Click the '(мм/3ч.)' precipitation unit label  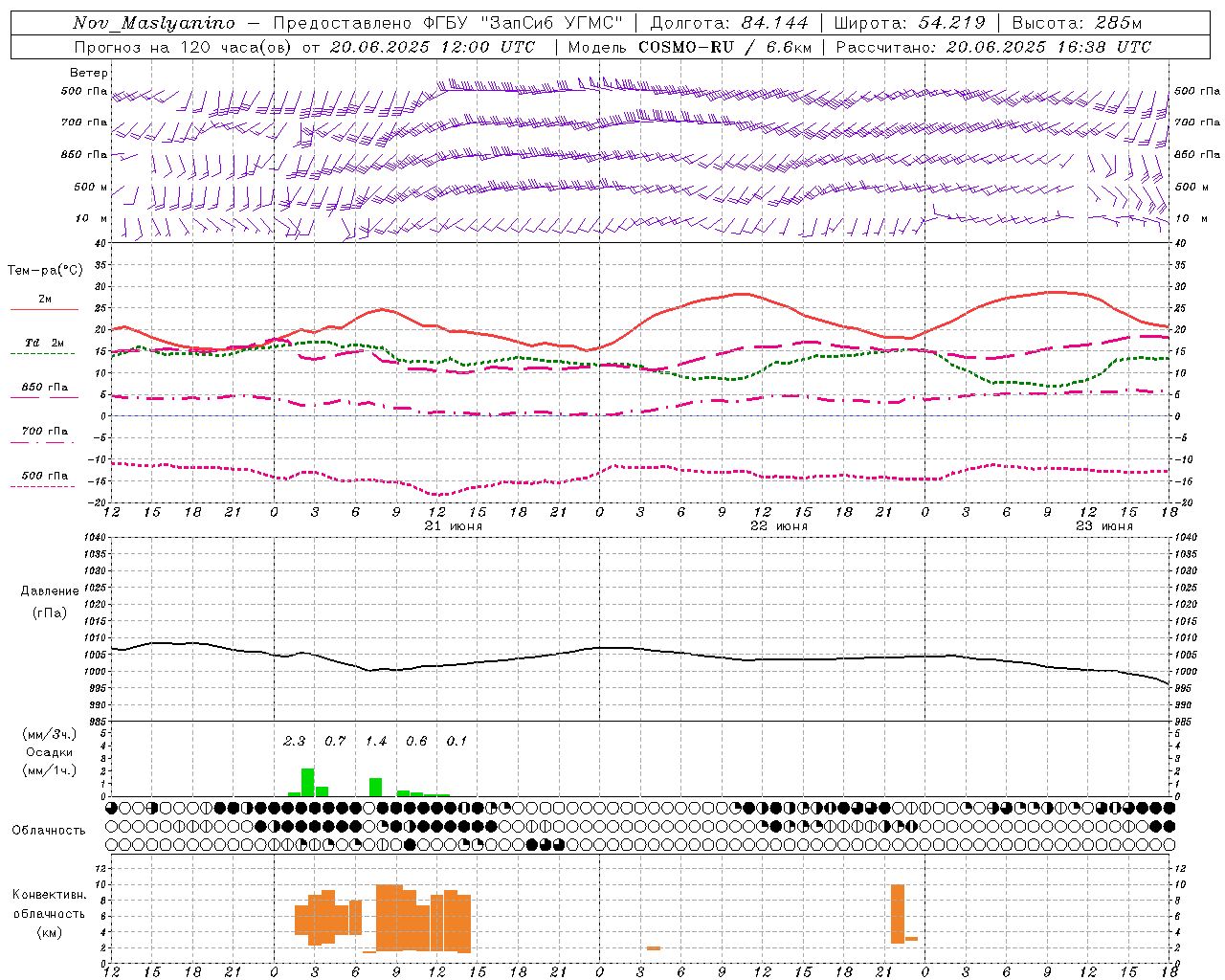point(50,734)
